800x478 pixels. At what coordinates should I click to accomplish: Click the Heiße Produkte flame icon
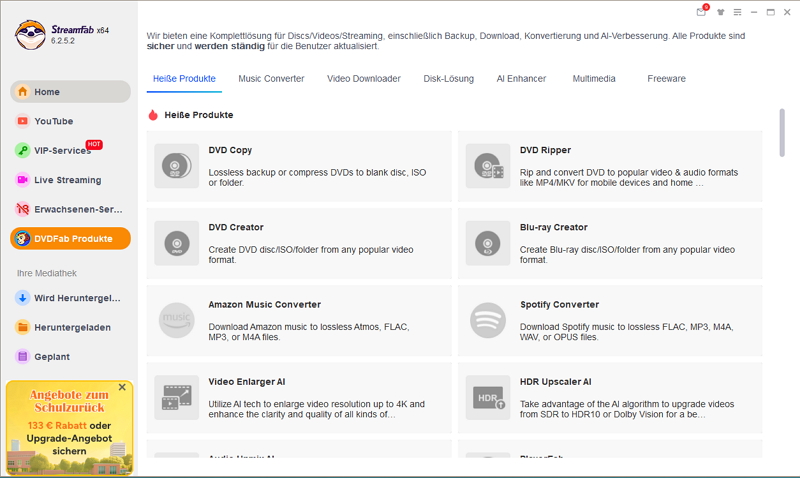pyautogui.click(x=153, y=115)
